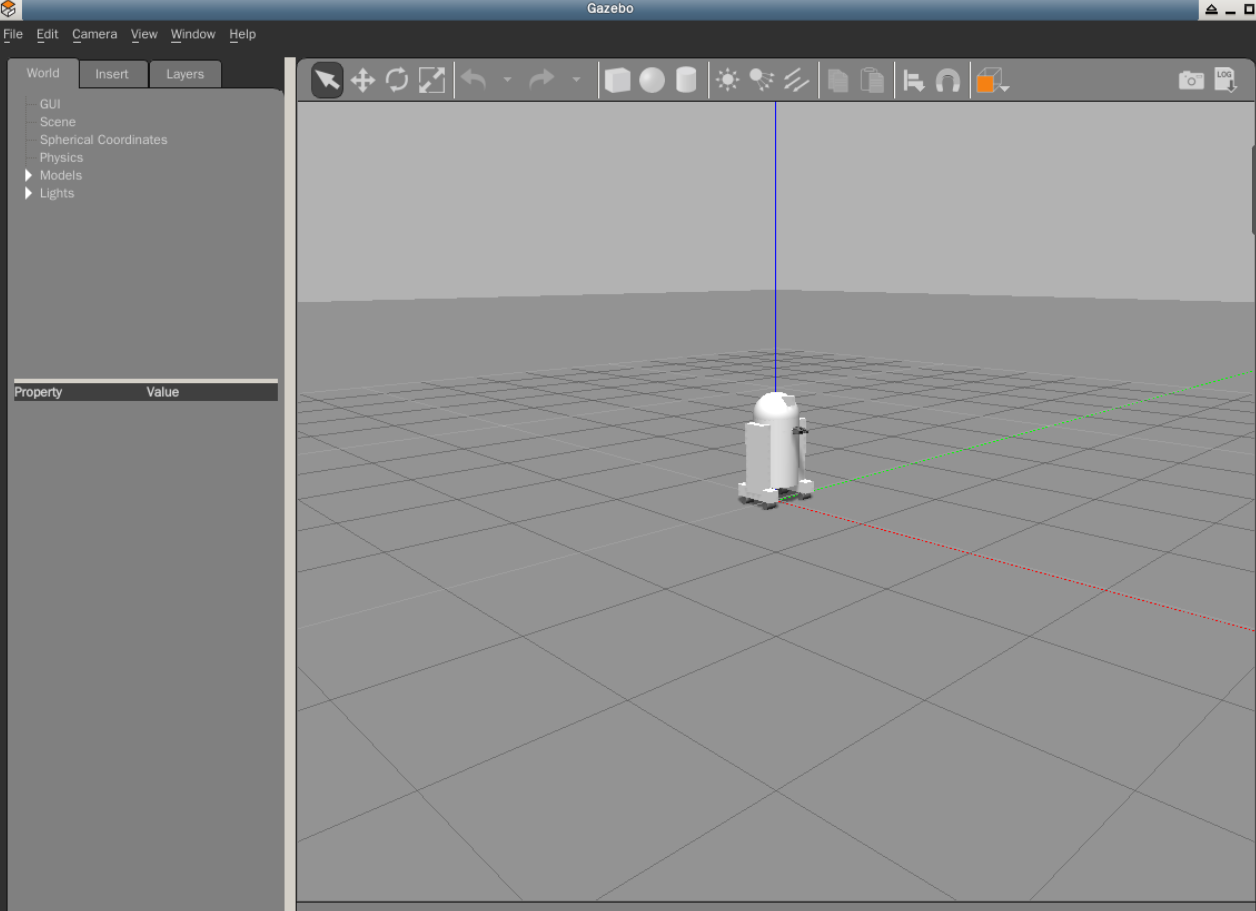Click the Paste clipboard icon
This screenshot has height=911, width=1256.
click(873, 81)
